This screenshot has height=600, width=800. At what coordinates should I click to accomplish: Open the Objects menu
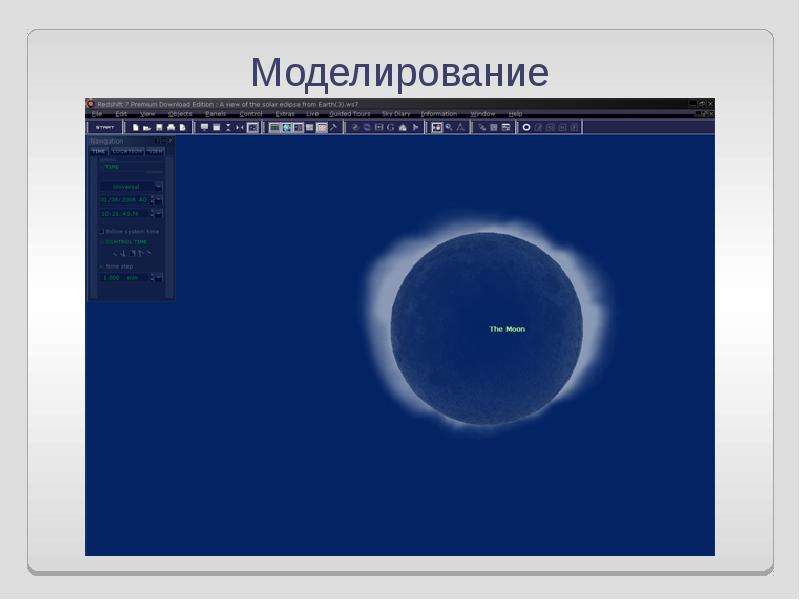tap(180, 114)
